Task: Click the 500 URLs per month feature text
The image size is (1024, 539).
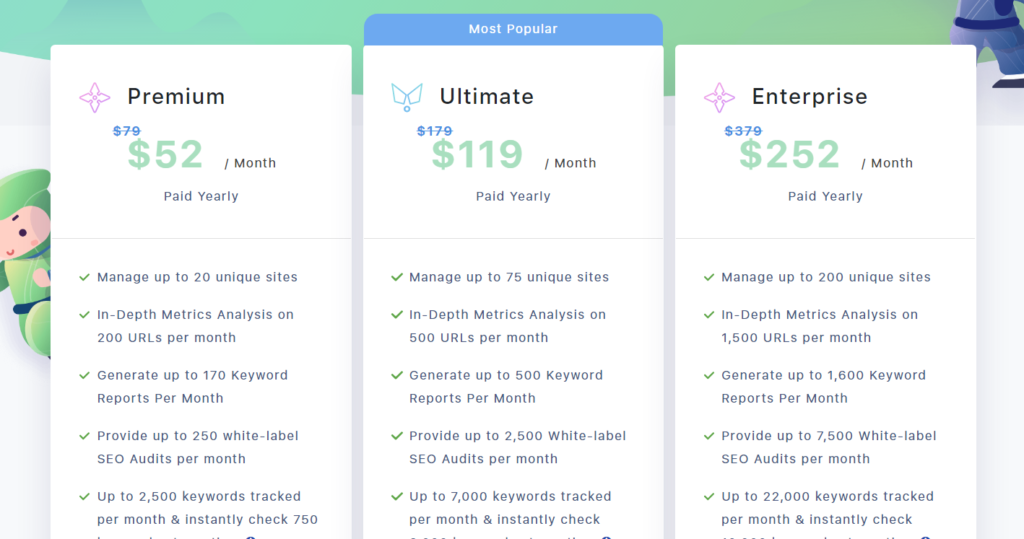Action: [x=479, y=338]
